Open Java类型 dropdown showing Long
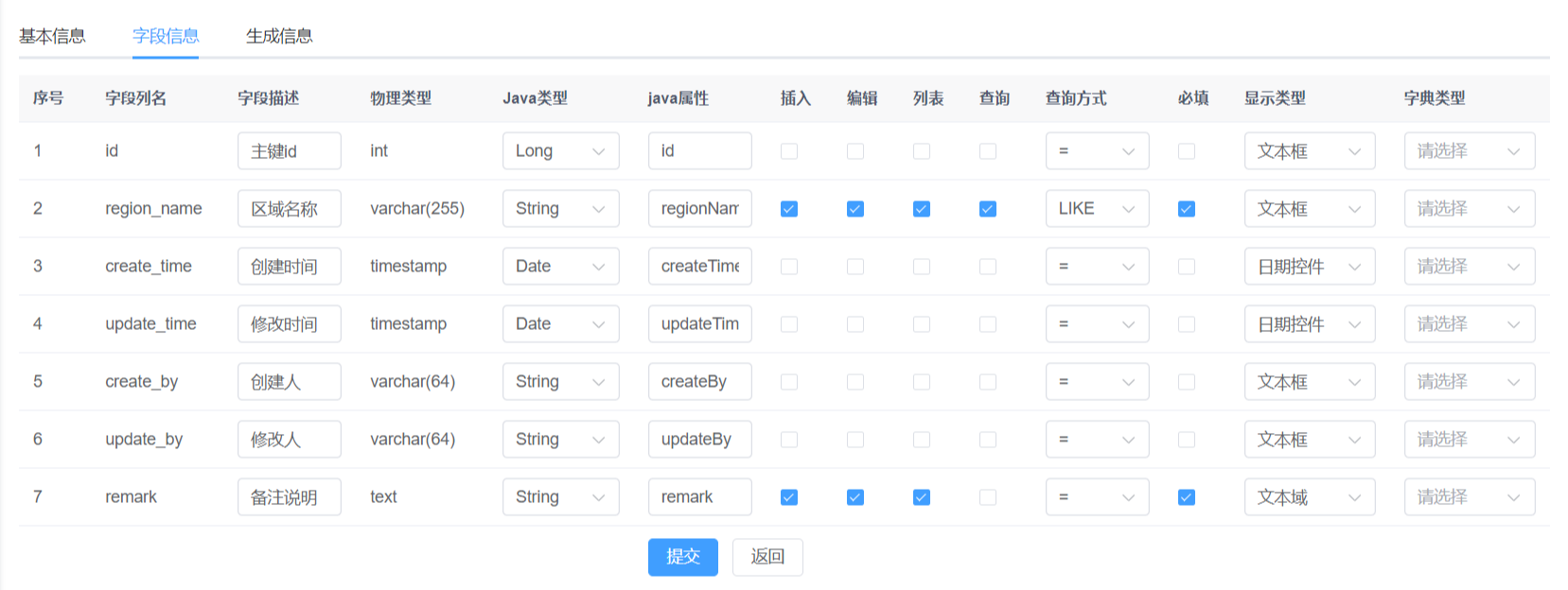This screenshot has height=590, width=1568. pyautogui.click(x=560, y=151)
